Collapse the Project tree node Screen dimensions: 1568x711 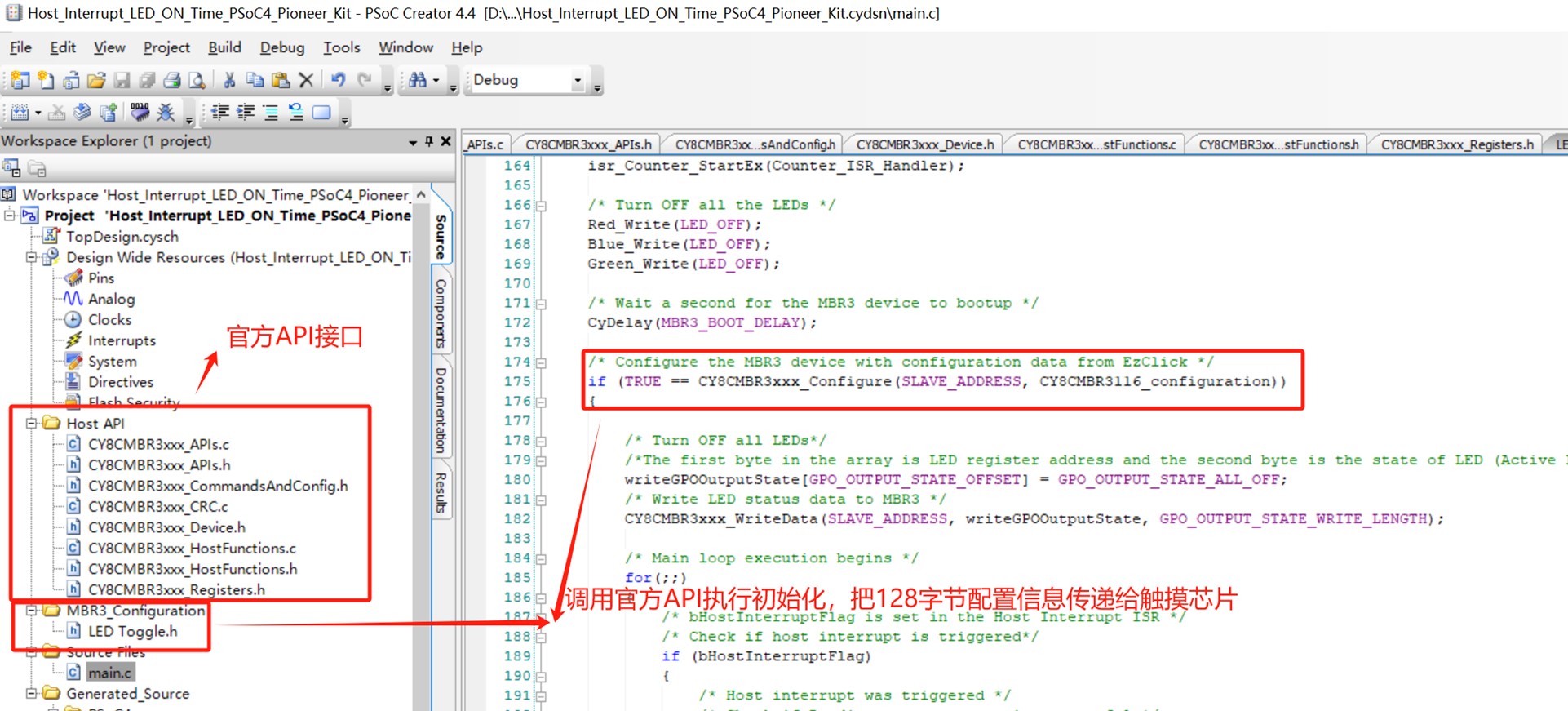pos(10,216)
